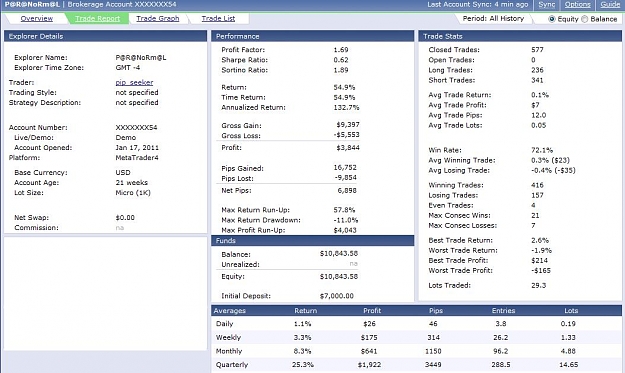Click Max Profit Run-Up value $4,043
625x373 pixels.
[345, 230]
